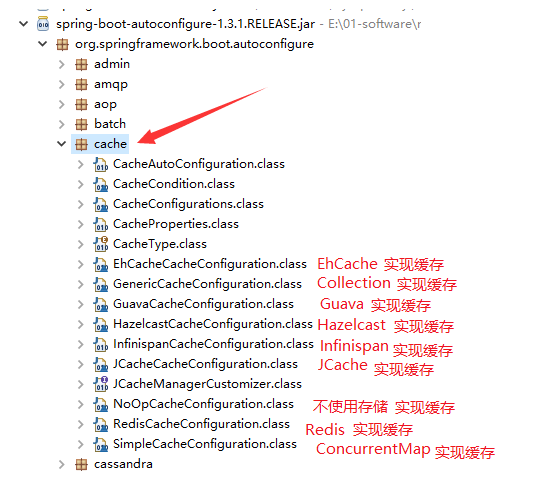Viewport: 558px width, 478px height.
Task: Expand the amqp package
Action: tap(62, 84)
